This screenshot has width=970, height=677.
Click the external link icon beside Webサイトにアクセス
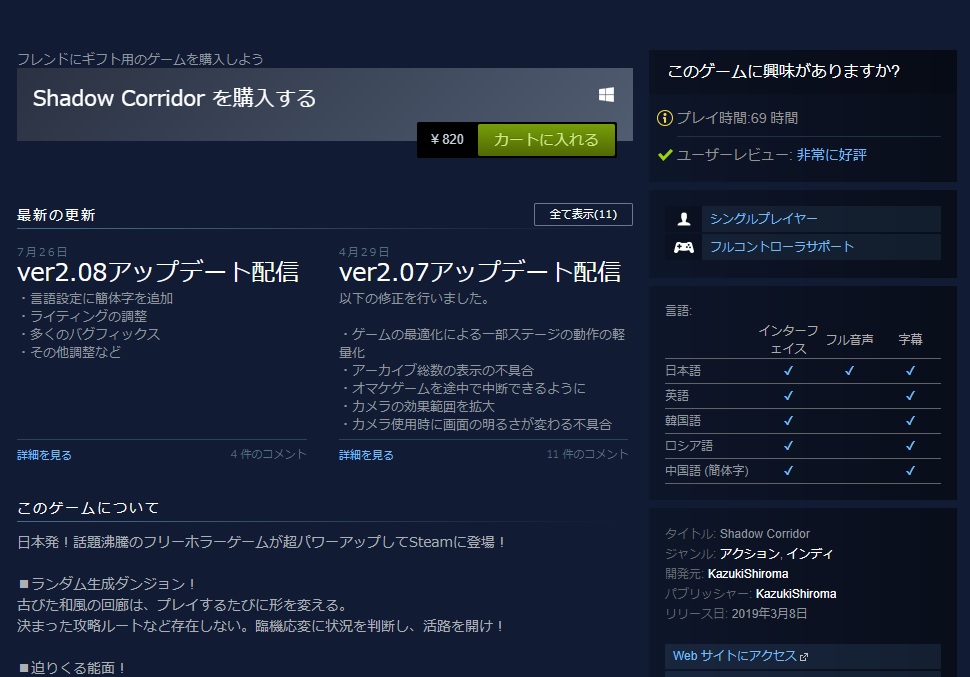coord(804,657)
